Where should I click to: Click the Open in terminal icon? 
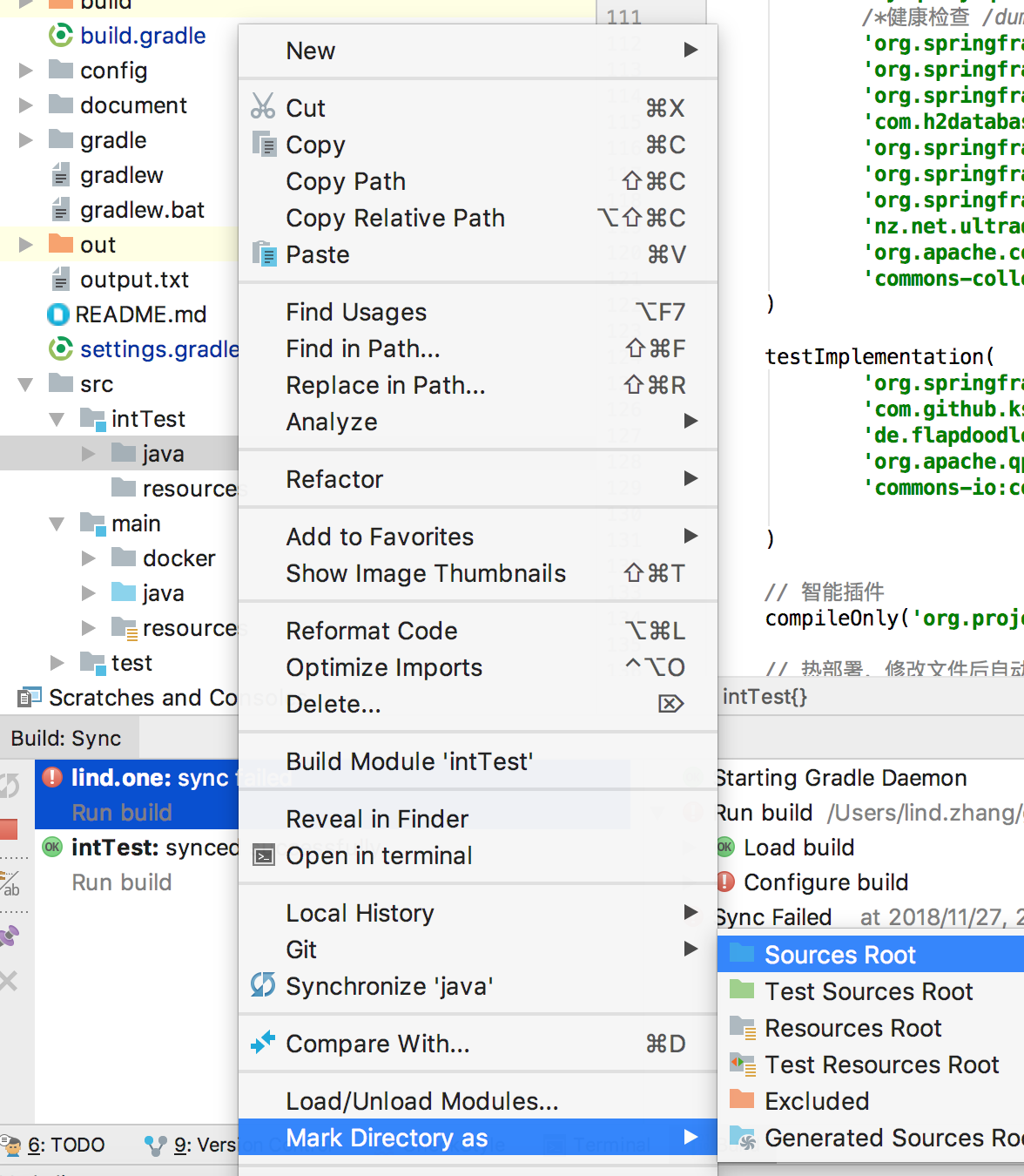tap(264, 855)
